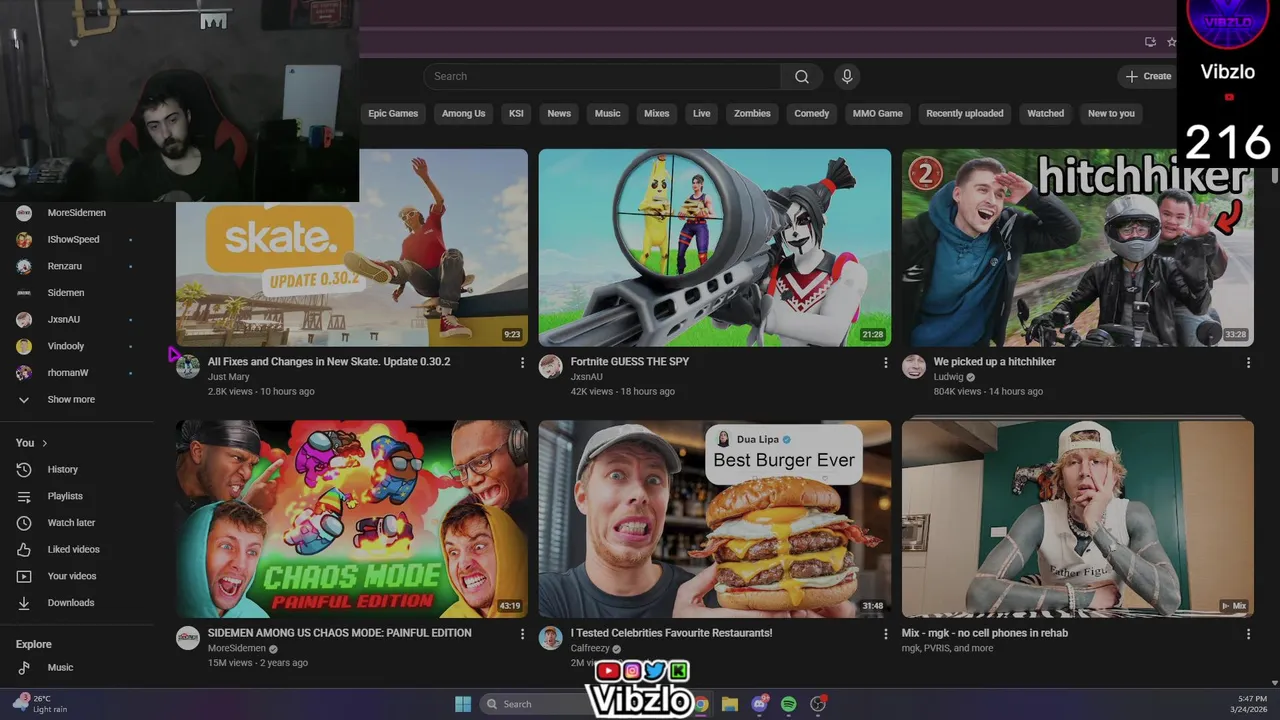Select the Zombies filter chip
This screenshot has height=720, width=1280.
click(x=752, y=113)
